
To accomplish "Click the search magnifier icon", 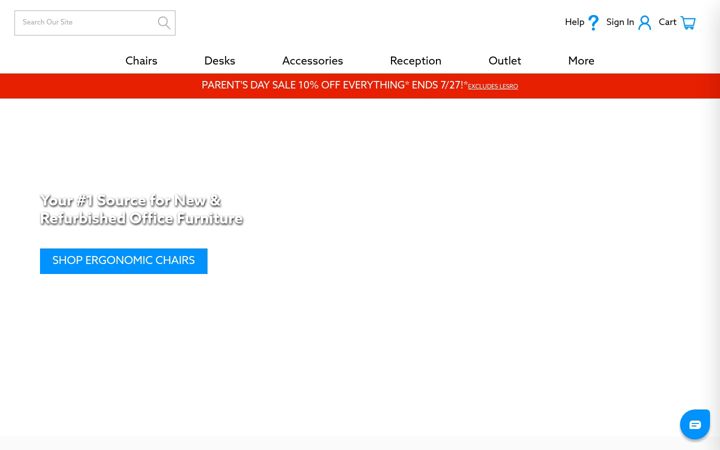I will click(x=164, y=22).
